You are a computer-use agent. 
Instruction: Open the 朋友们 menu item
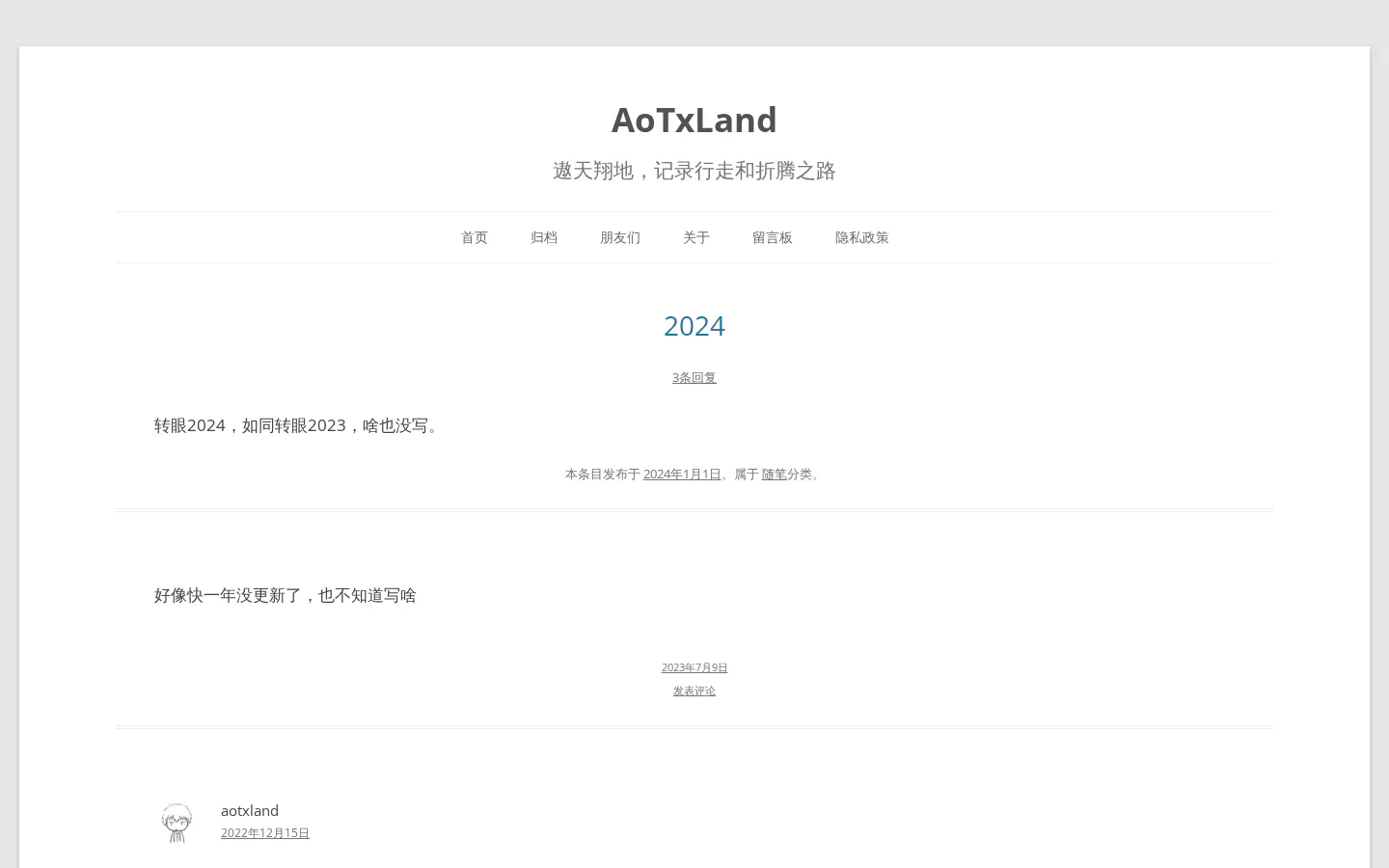(620, 237)
